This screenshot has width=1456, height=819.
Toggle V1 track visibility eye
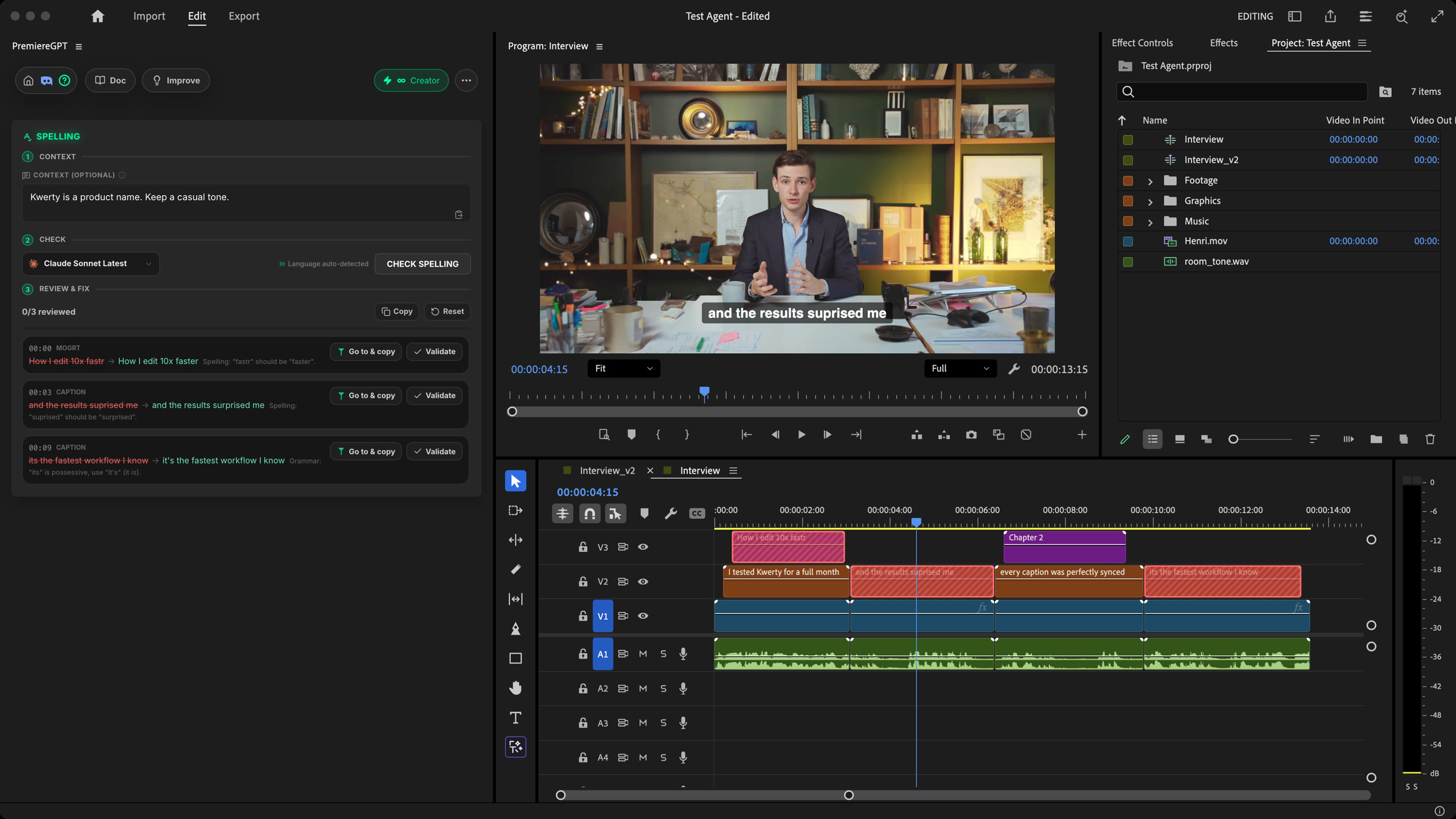(643, 616)
